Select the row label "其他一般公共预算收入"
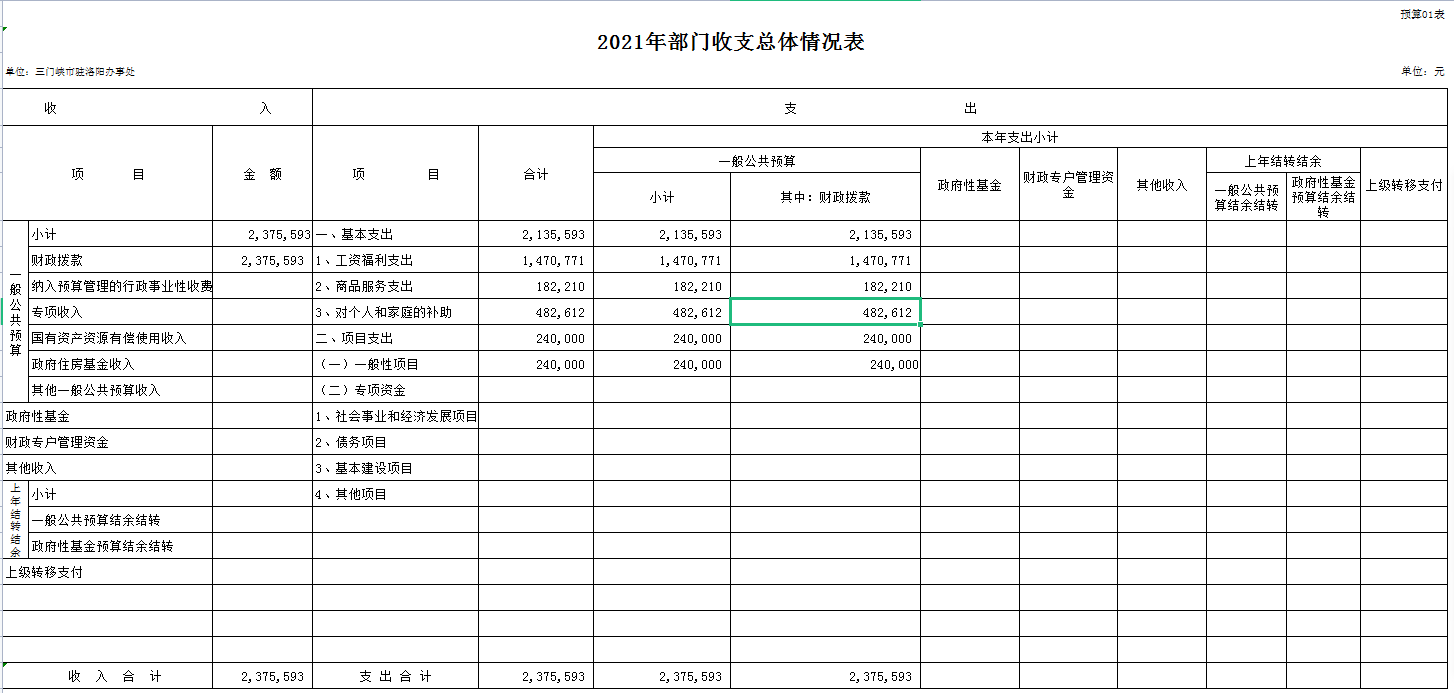The width and height of the screenshot is (1454, 693). click(96, 390)
